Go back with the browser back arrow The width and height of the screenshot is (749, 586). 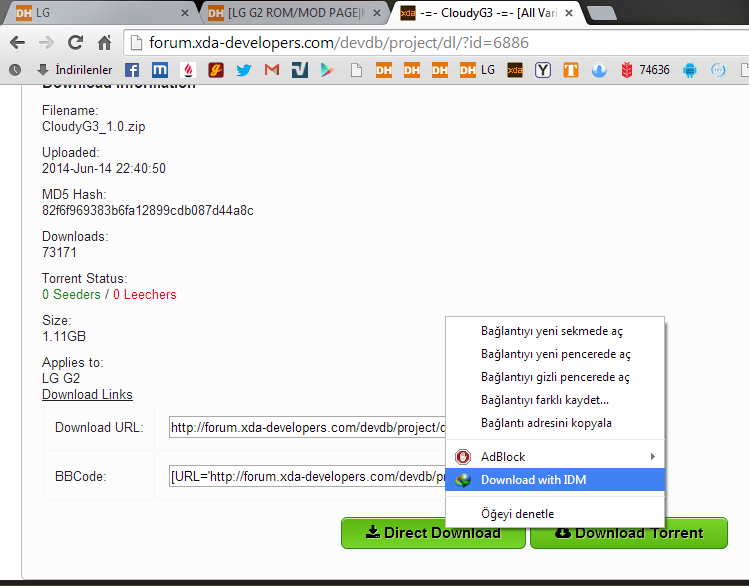pos(18,43)
